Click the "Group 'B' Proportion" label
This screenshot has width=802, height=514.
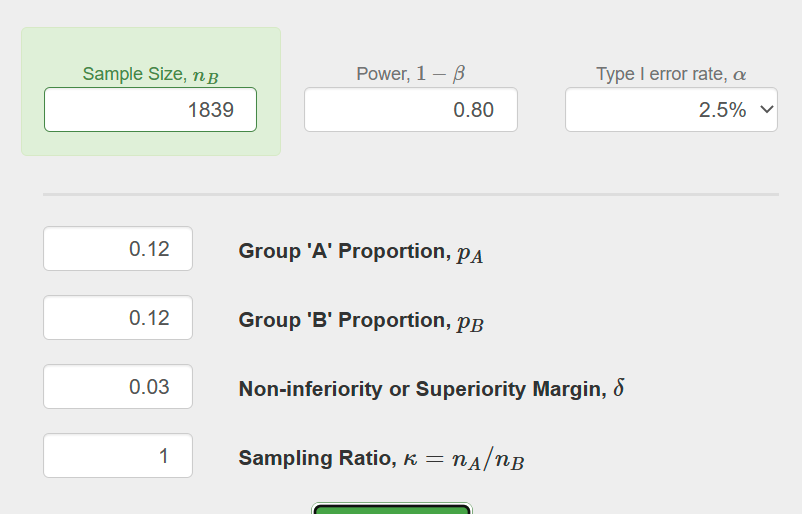click(x=342, y=320)
